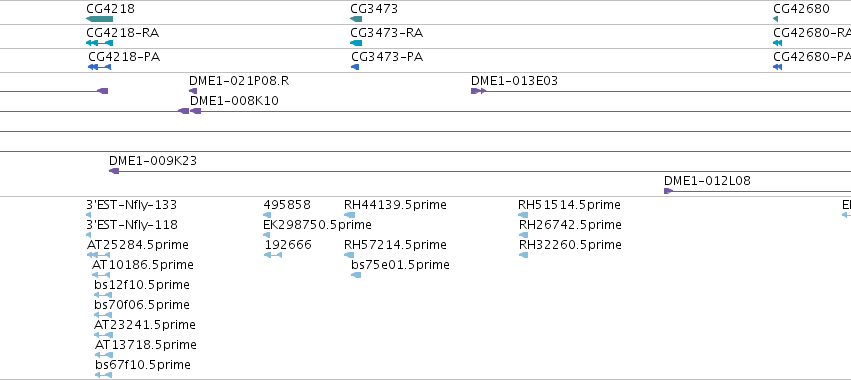Screen dimensions: 851x380
Task: Select the CG42680-RA transcript glyph
Action: click(x=777, y=43)
